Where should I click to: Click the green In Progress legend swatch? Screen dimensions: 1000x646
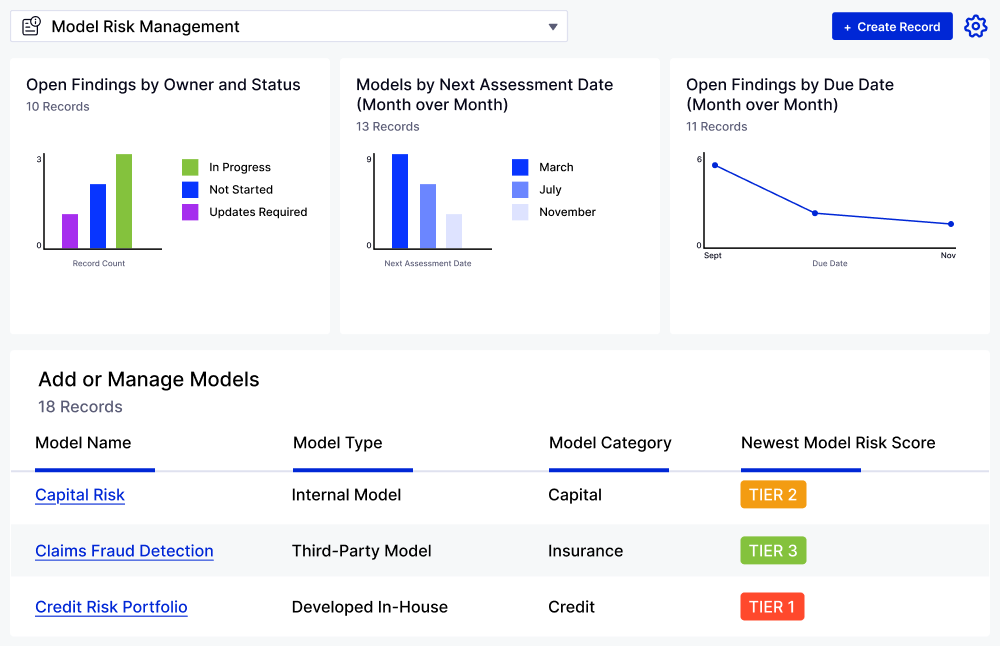coord(190,168)
